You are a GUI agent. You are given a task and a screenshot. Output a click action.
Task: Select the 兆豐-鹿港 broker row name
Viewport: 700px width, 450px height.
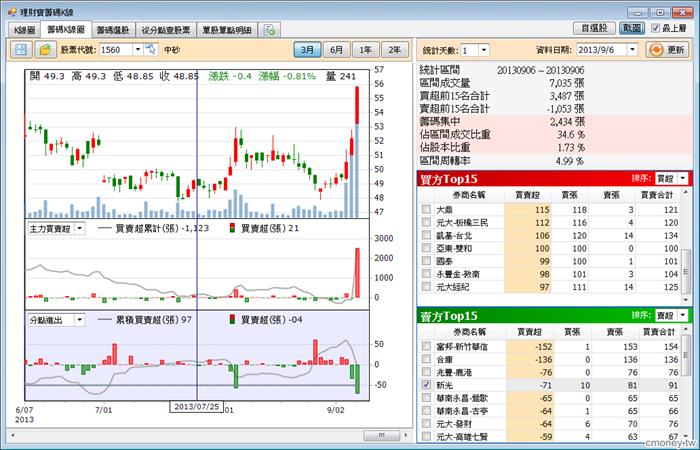454,372
